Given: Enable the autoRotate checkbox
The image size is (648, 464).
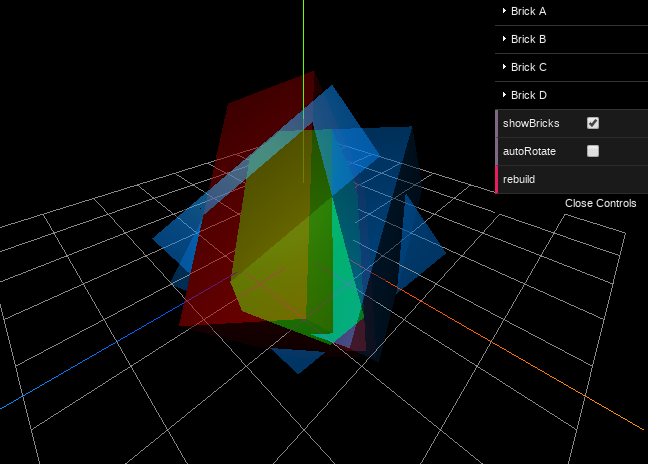Looking at the screenshot, I should 593,151.
